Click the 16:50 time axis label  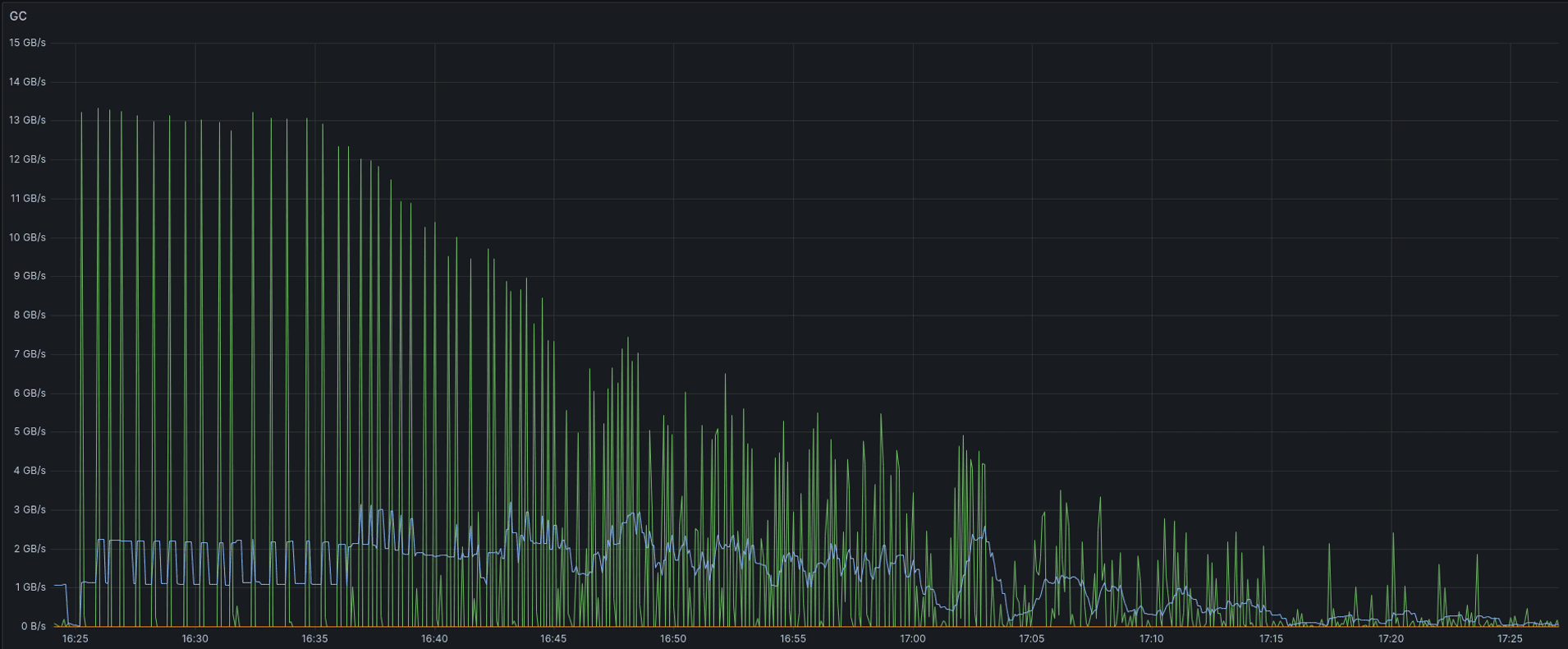[x=673, y=638]
